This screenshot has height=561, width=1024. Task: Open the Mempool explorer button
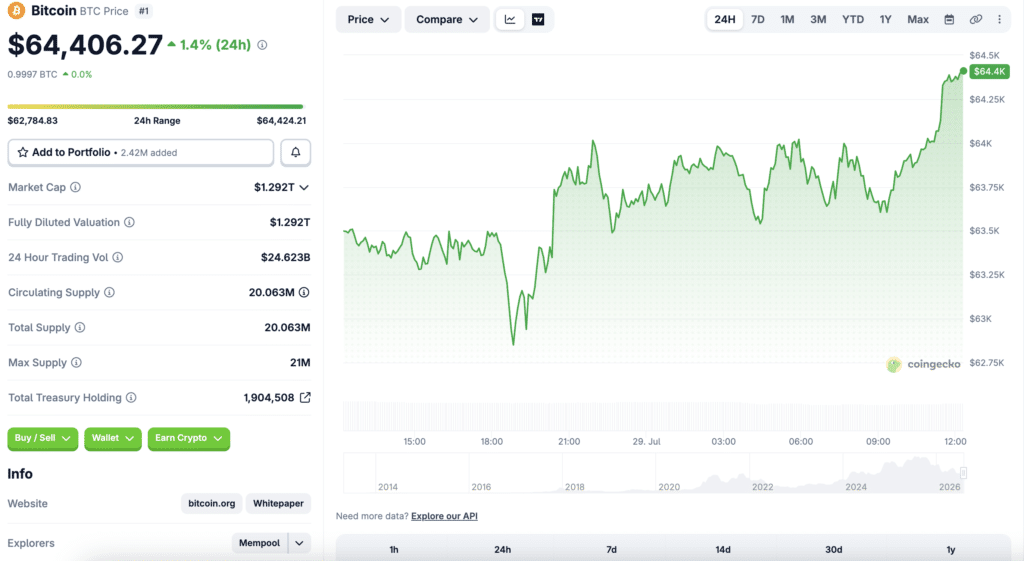coord(259,543)
